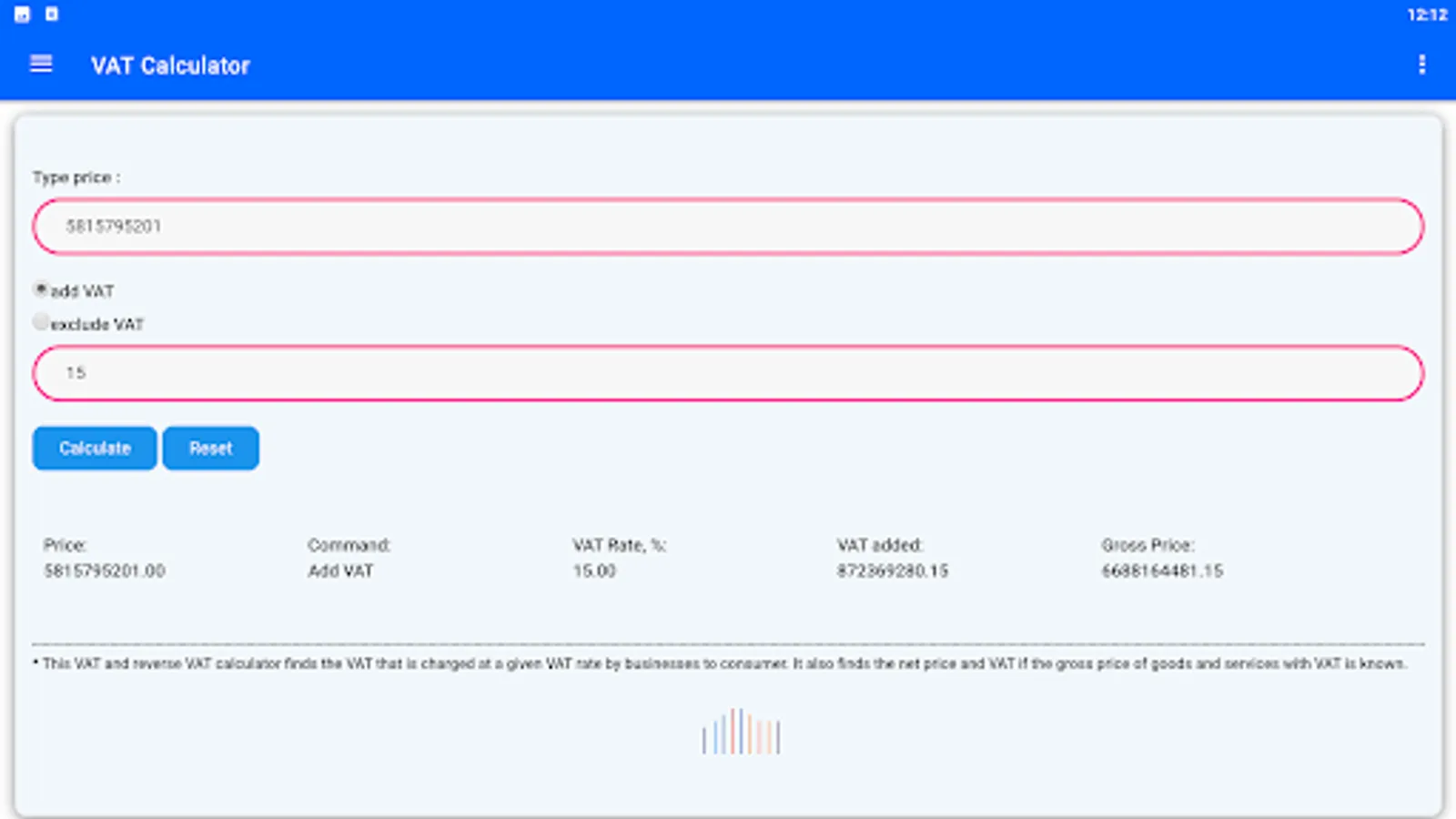This screenshot has height=819, width=1456.
Task: Click the 'Price:' result label
Action: (x=66, y=545)
